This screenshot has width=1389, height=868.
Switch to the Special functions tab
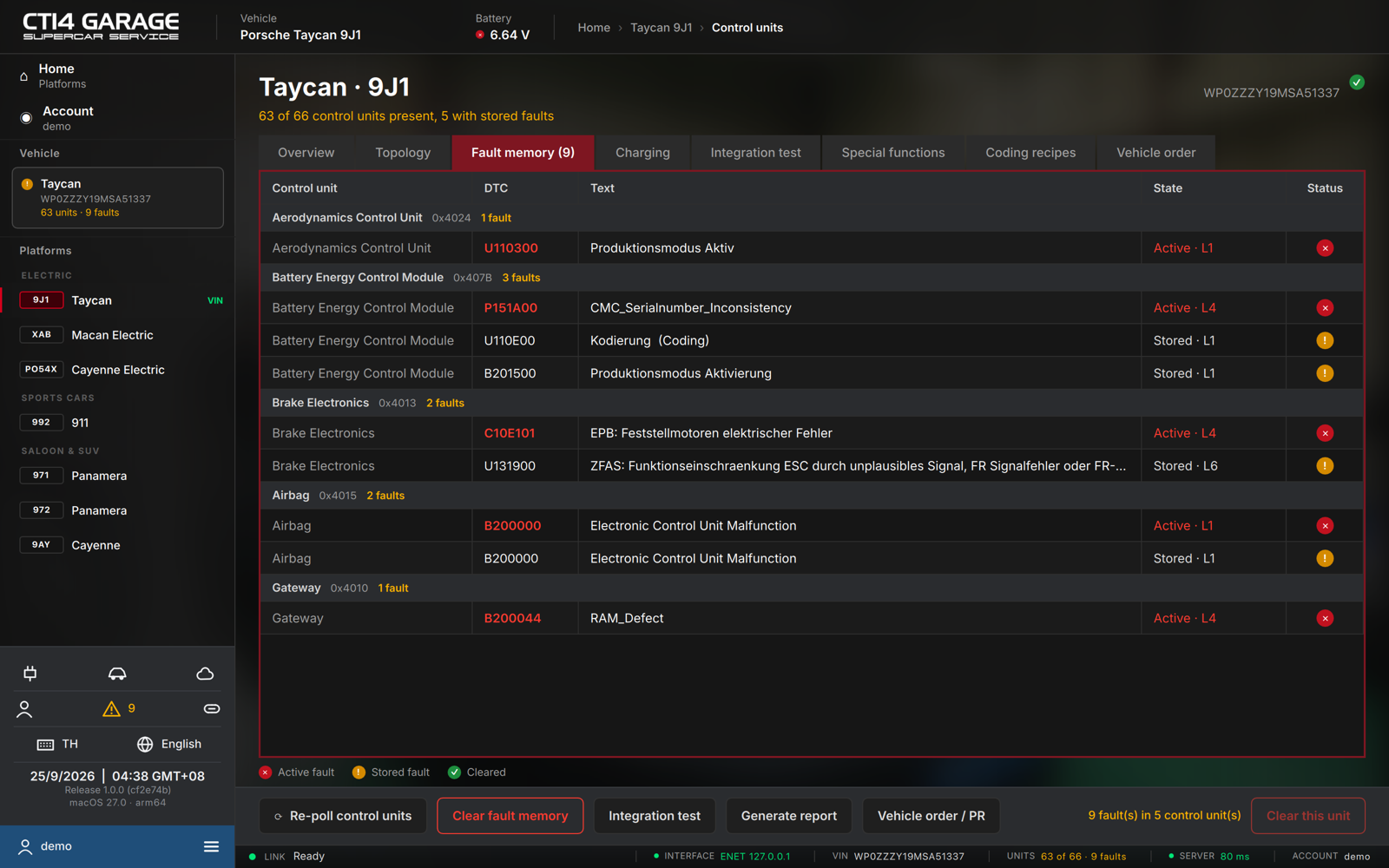(x=893, y=153)
